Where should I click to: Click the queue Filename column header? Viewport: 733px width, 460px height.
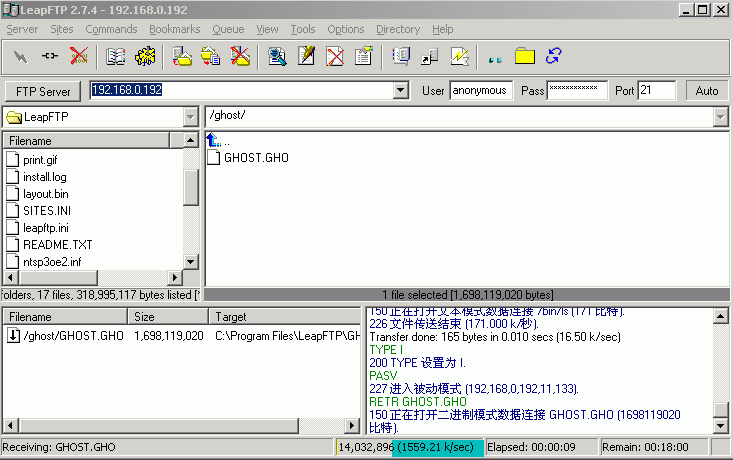point(65,316)
